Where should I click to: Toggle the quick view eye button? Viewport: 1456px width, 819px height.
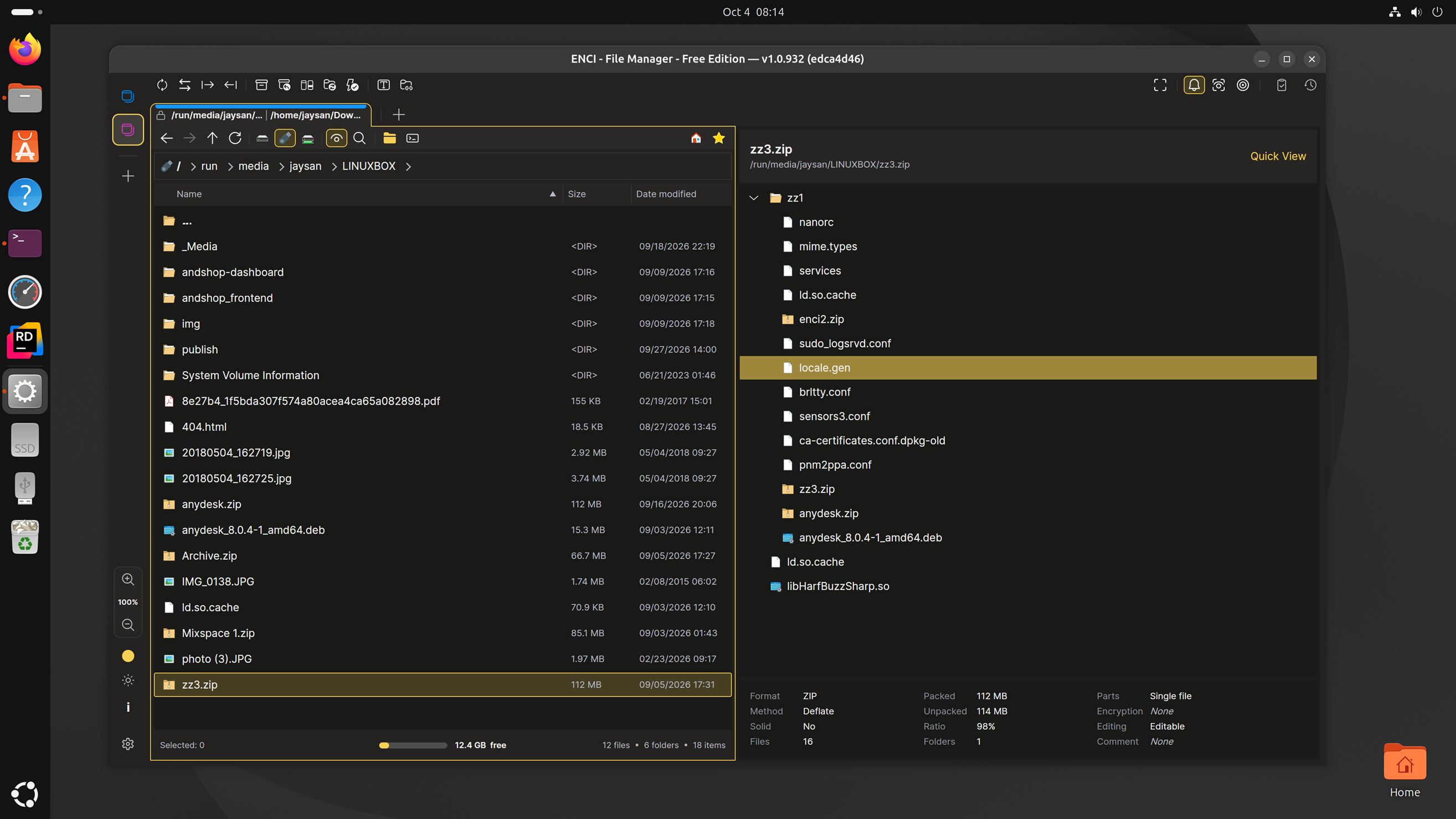336,138
